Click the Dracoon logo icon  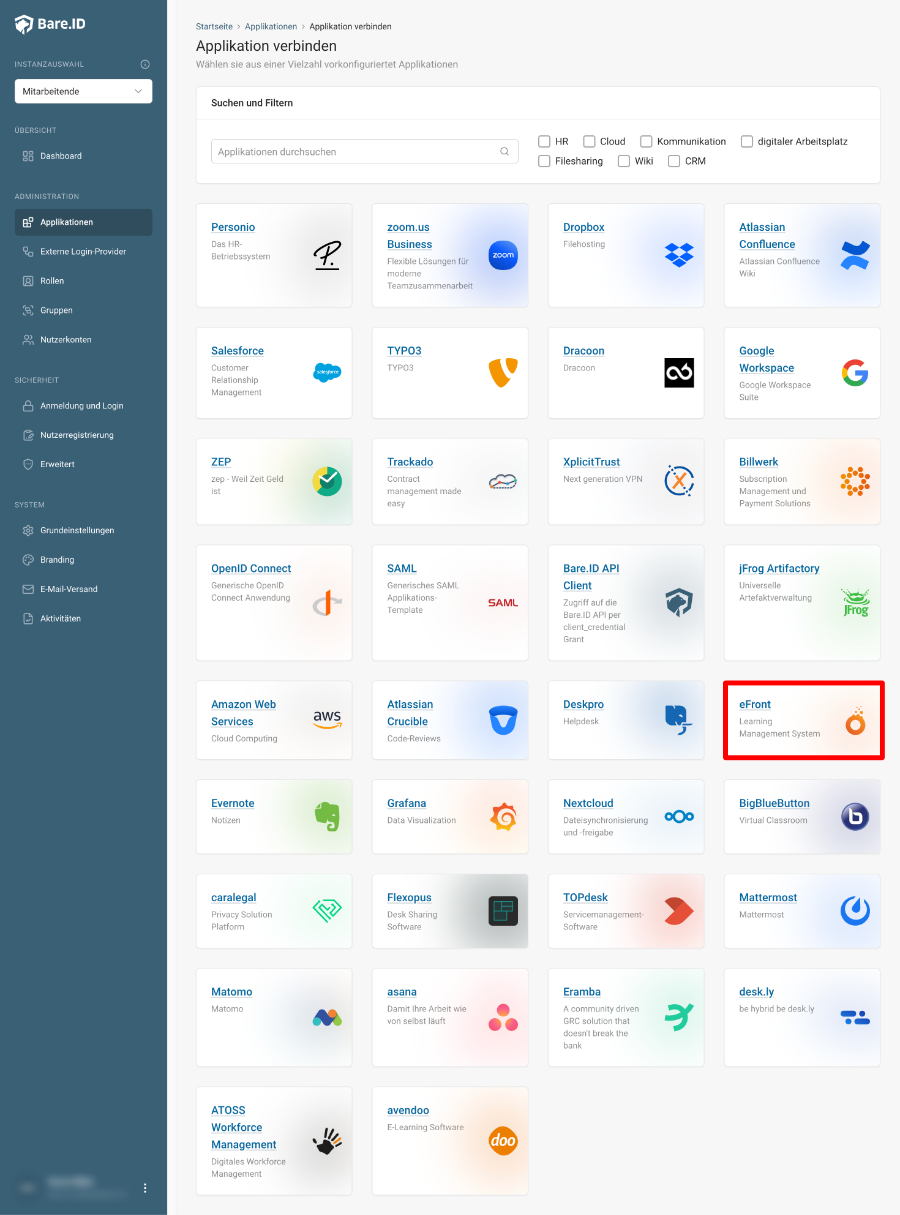679,373
